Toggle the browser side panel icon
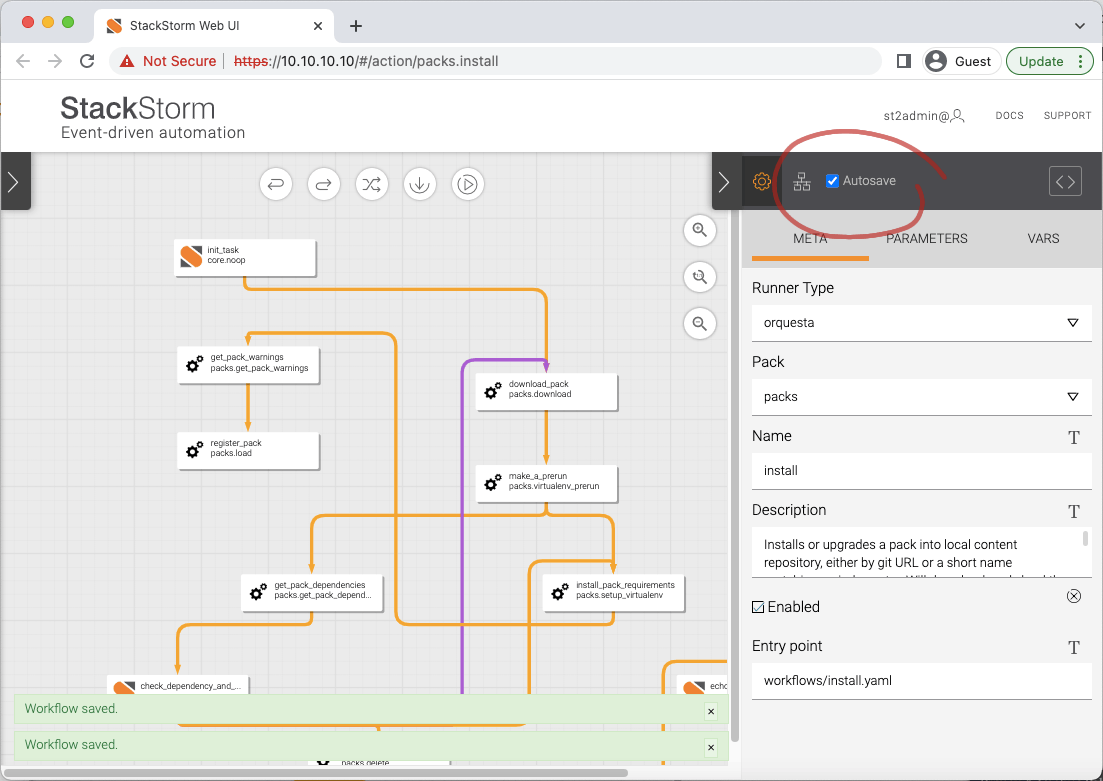Image resolution: width=1103 pixels, height=781 pixels. [x=904, y=61]
